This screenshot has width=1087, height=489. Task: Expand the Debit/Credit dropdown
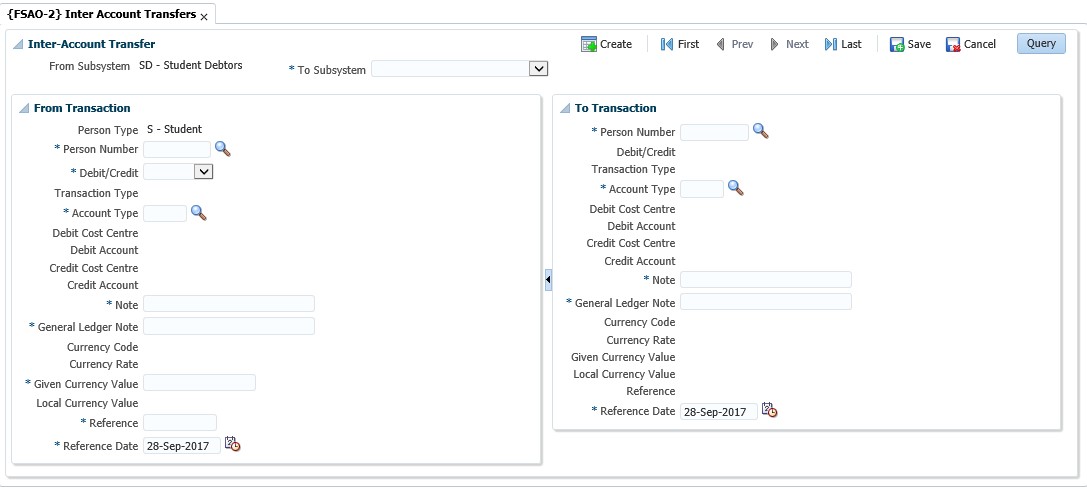pyautogui.click(x=203, y=172)
